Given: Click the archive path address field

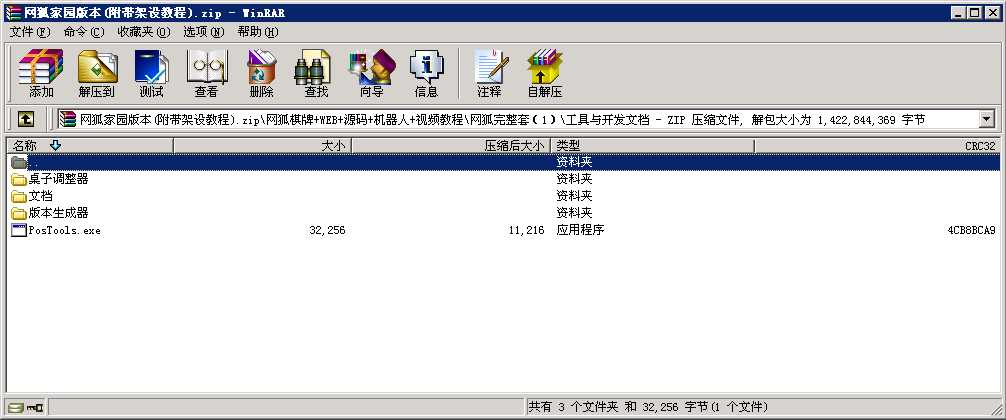Looking at the screenshot, I should coord(526,119).
